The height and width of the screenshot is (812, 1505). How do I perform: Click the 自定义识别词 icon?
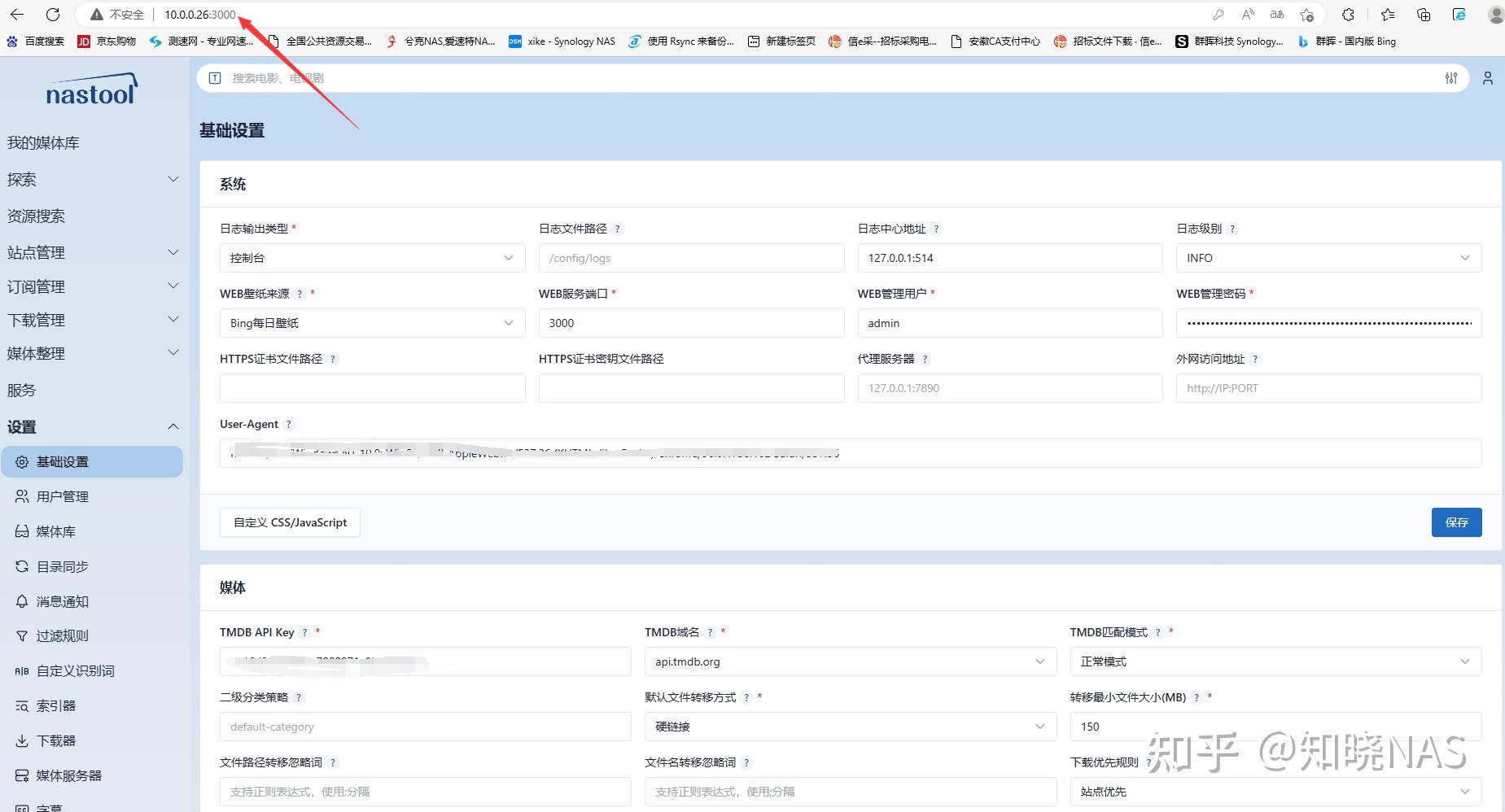[x=22, y=670]
